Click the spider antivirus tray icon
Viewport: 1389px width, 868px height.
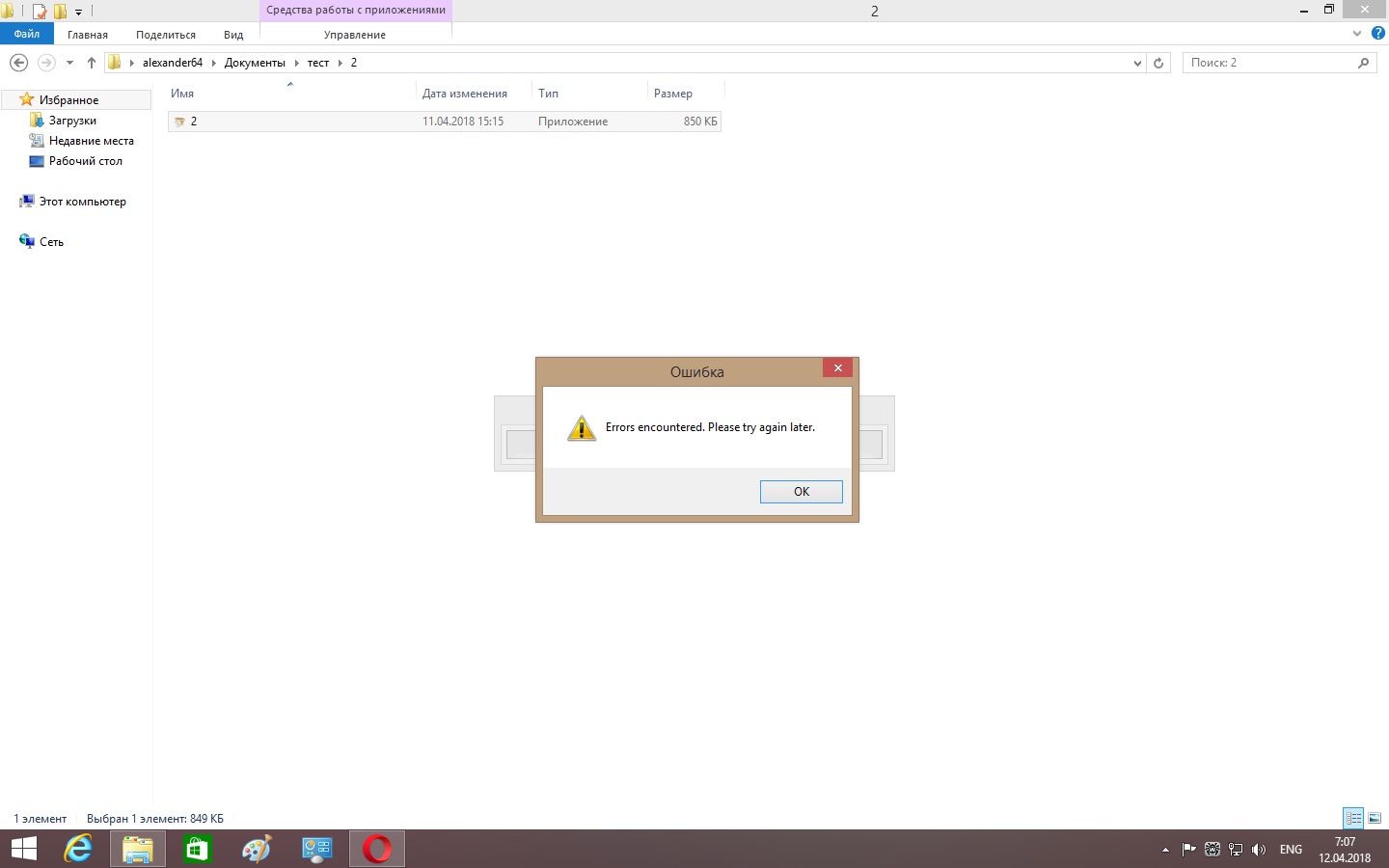pos(1212,850)
